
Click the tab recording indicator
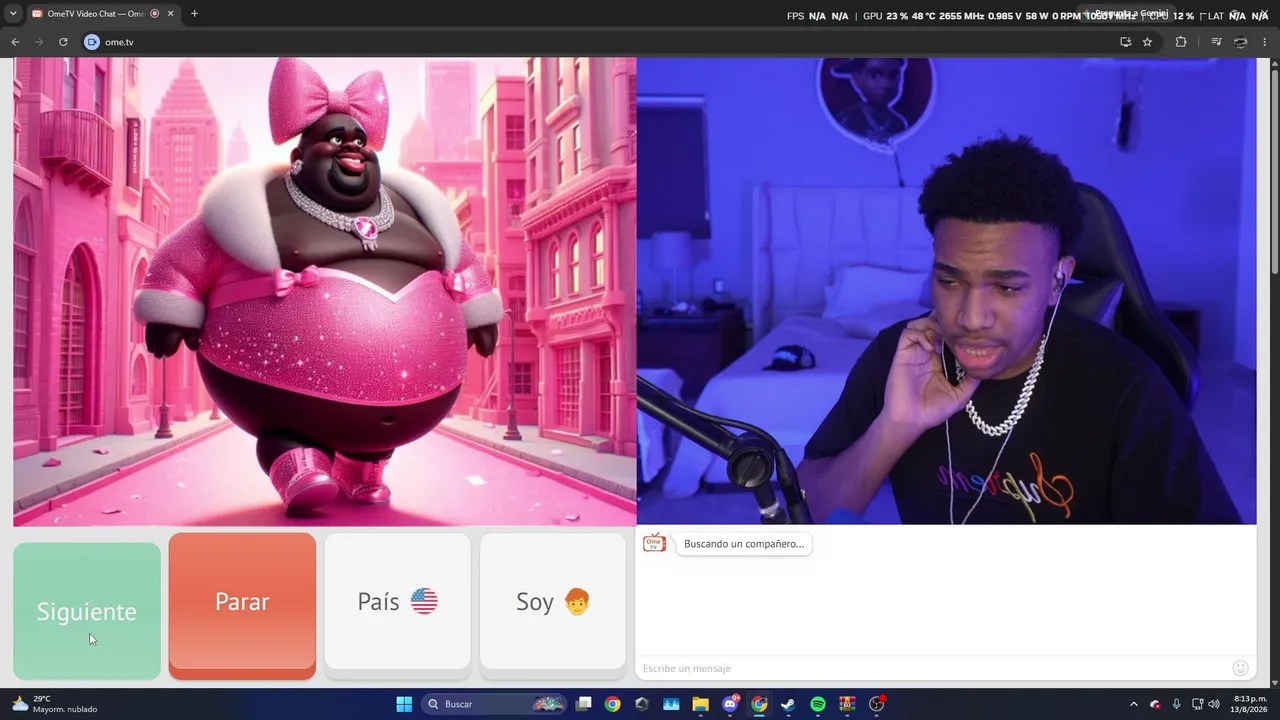153,14
